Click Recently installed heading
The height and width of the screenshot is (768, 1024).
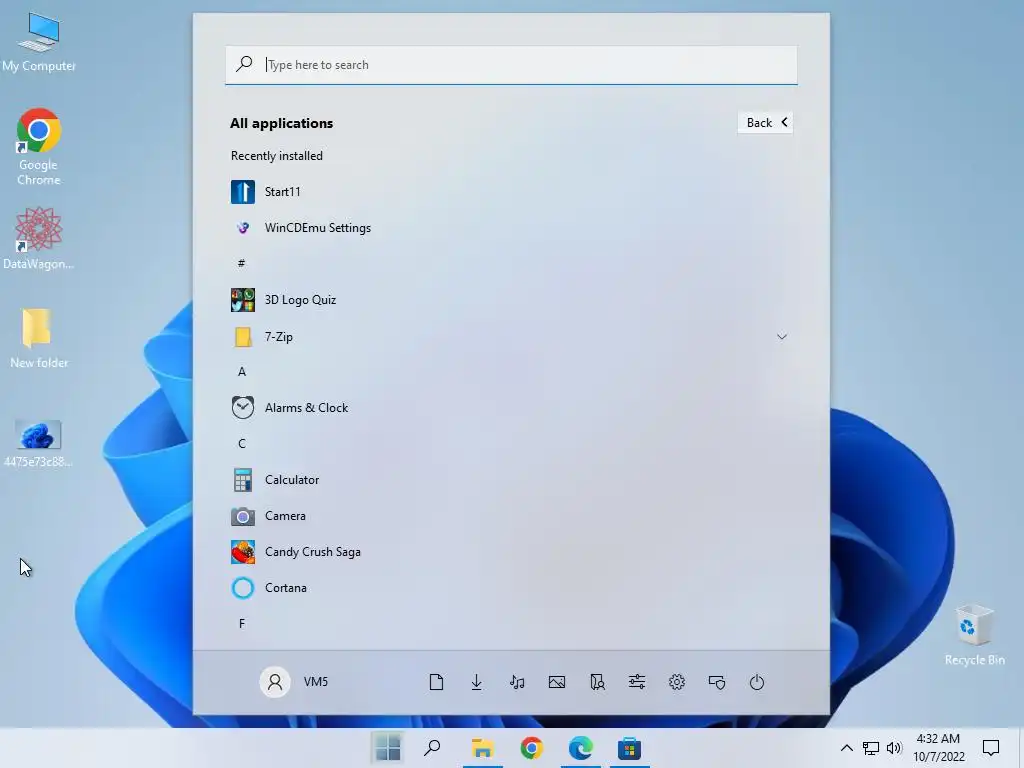(x=276, y=155)
